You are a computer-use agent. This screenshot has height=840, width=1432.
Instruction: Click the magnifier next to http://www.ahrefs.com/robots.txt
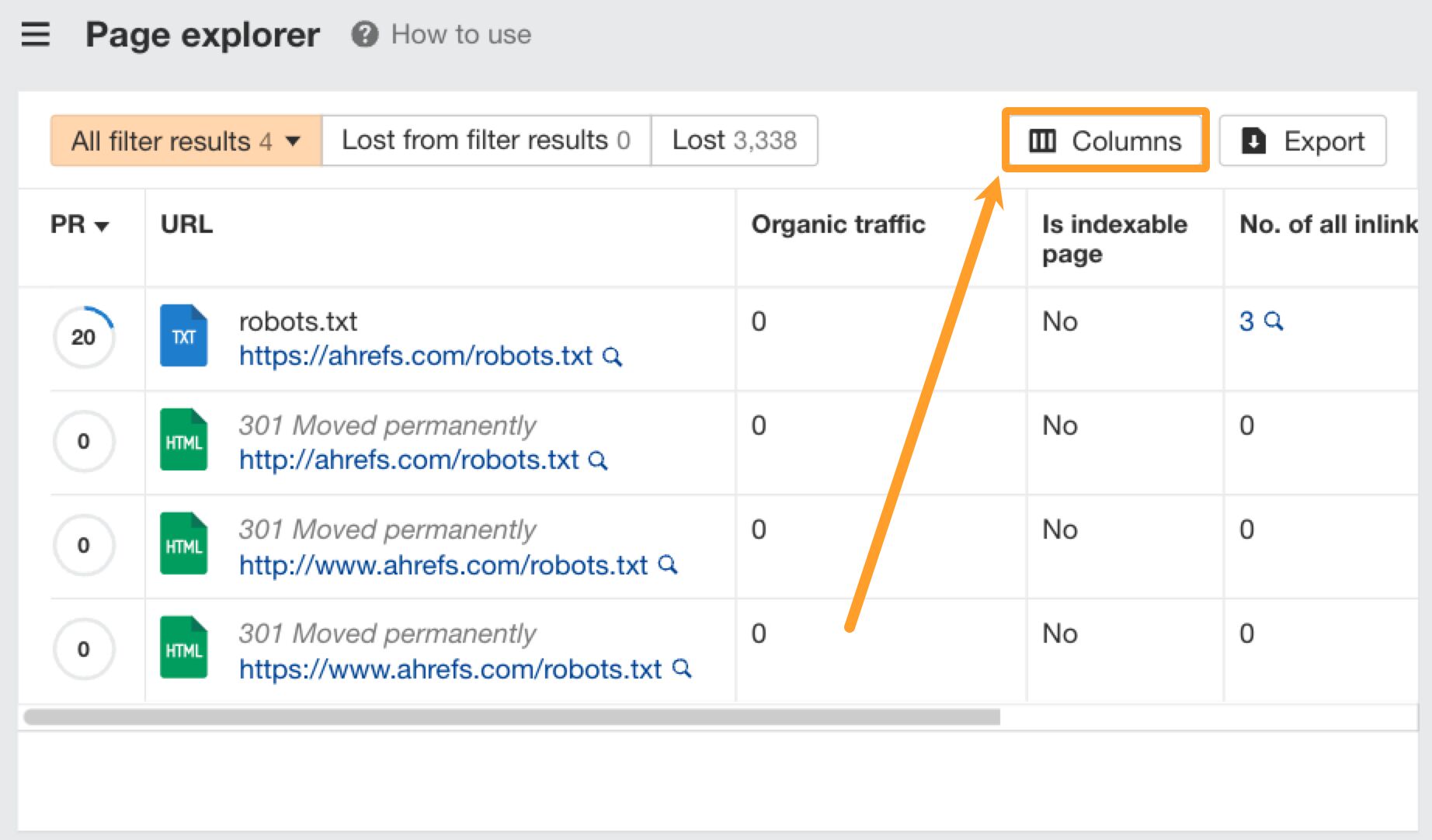(667, 565)
